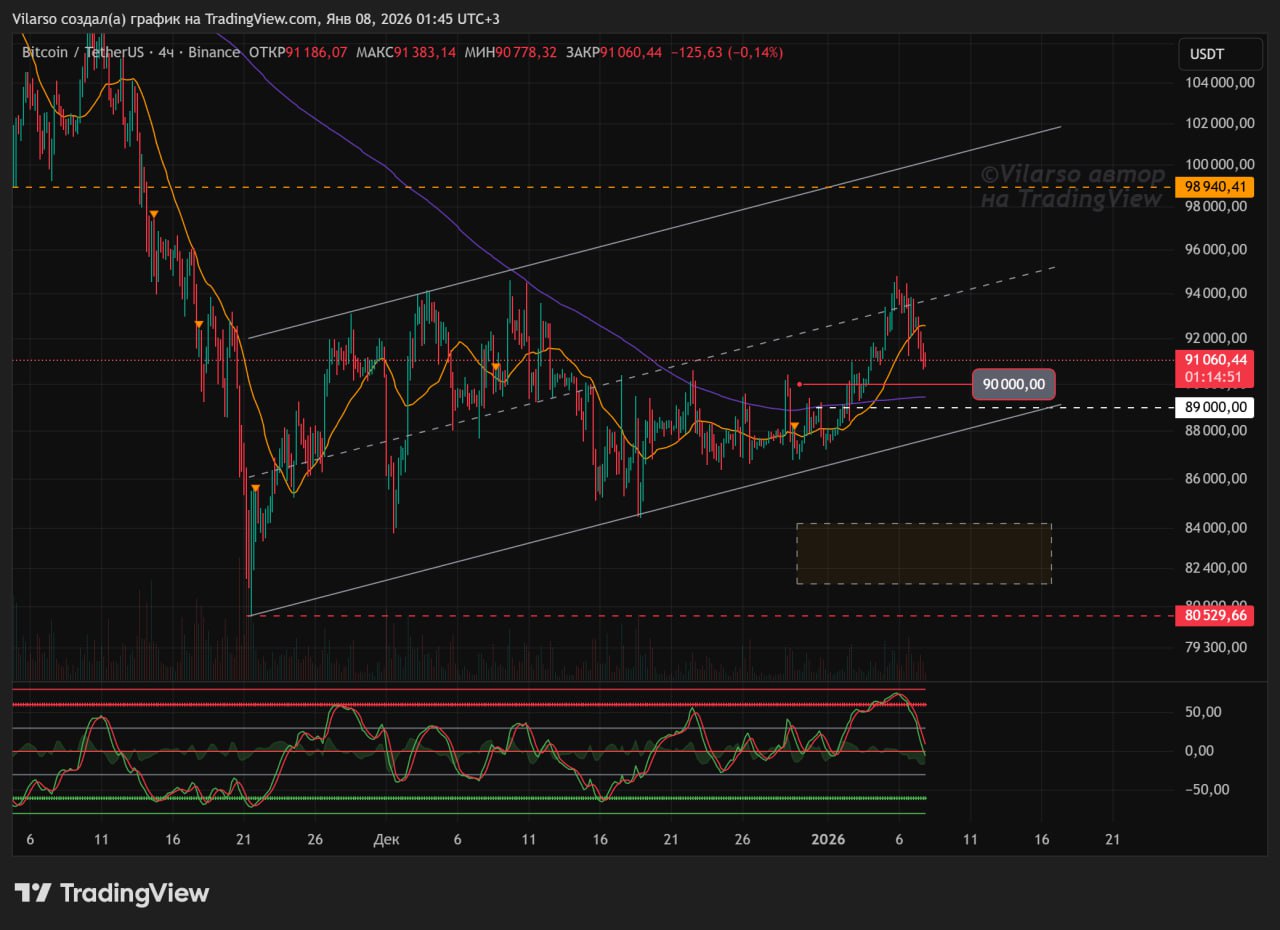Click the white 89 000,00 price label
This screenshot has width=1280, height=930.
pyautogui.click(x=1215, y=407)
